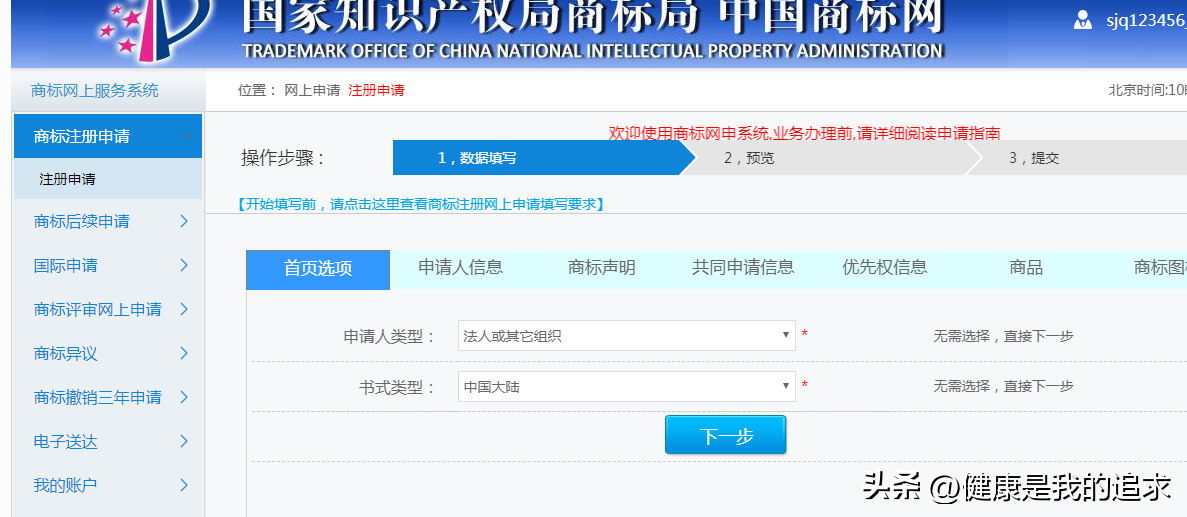Expand the 我的账户 chevron arrow
The height and width of the screenshot is (517, 1187).
pos(184,485)
